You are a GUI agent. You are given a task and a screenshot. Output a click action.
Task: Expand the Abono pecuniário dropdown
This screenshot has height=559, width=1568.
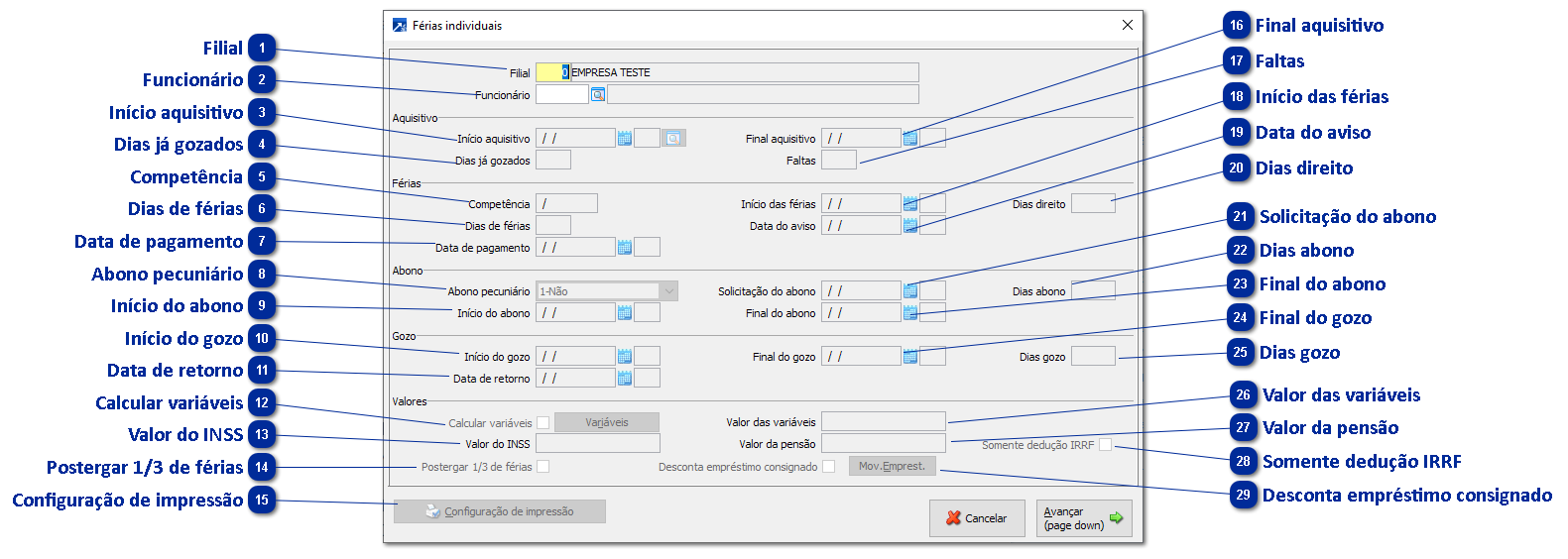669,290
